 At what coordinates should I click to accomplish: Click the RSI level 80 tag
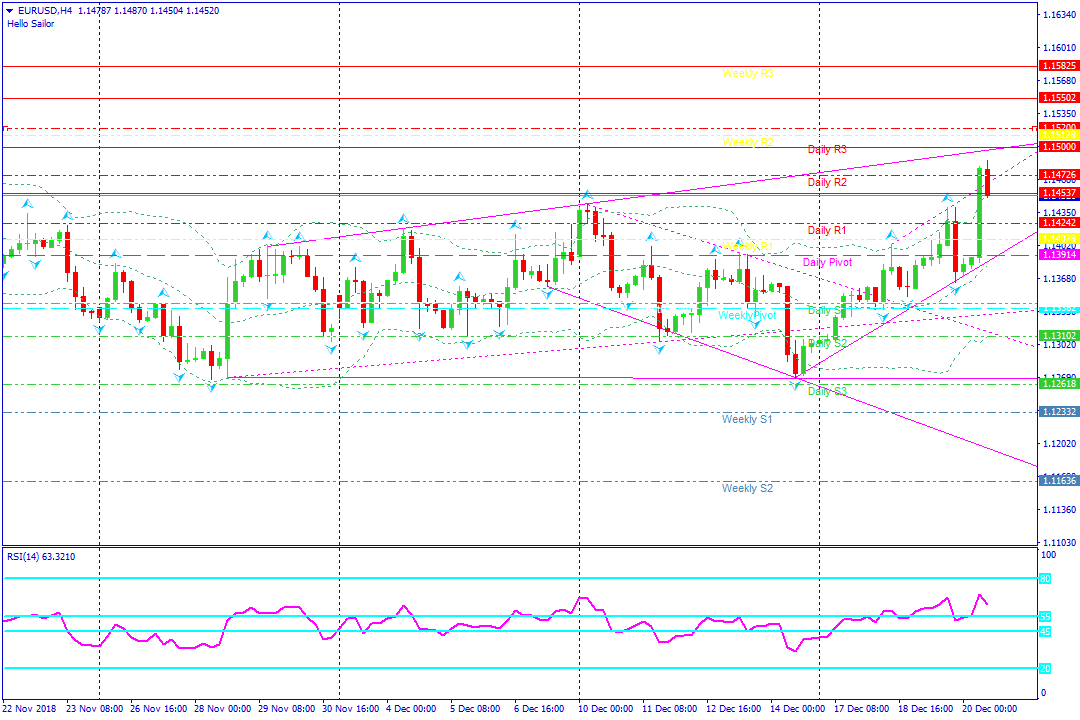(x=1045, y=579)
